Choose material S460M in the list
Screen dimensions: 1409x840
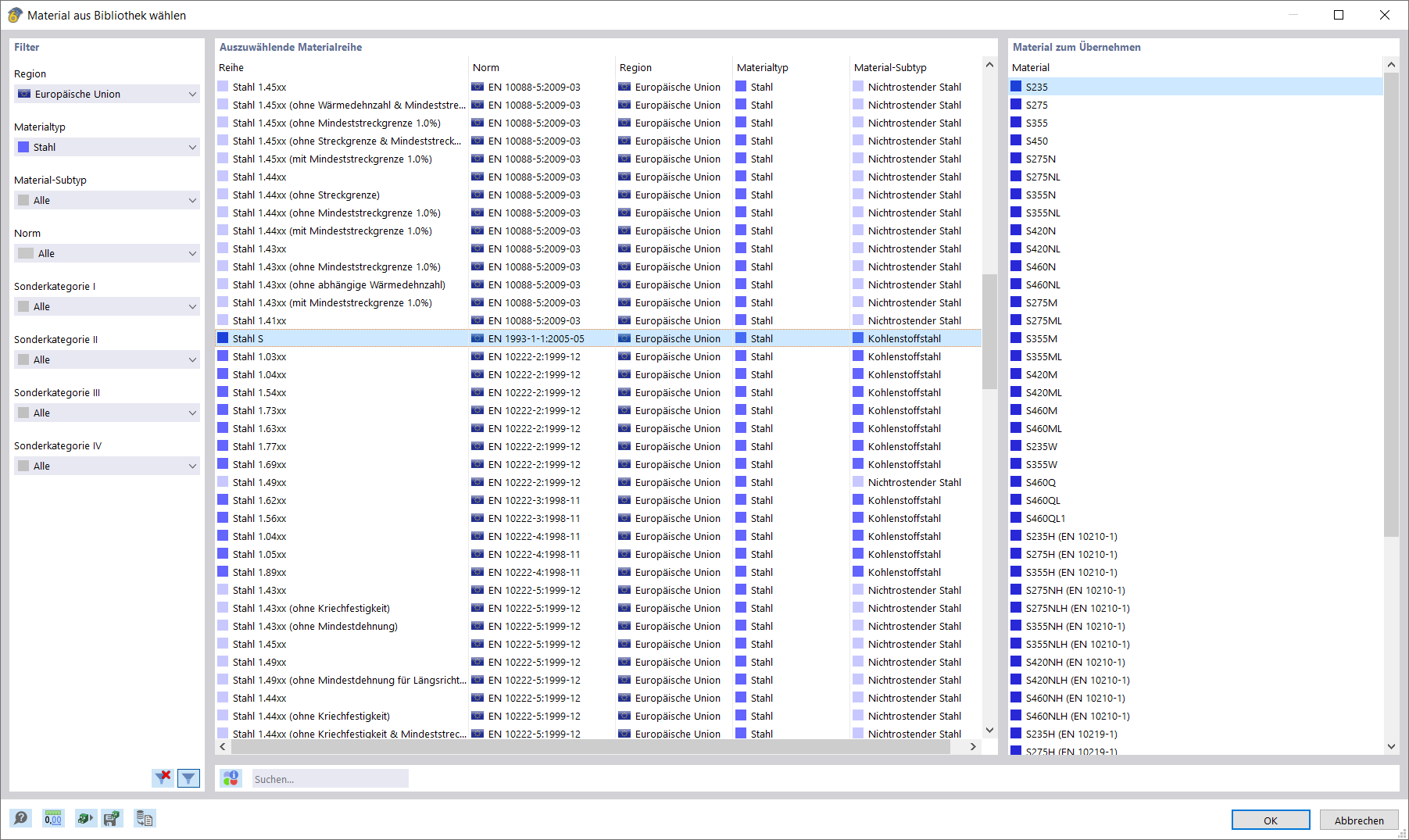click(1196, 410)
